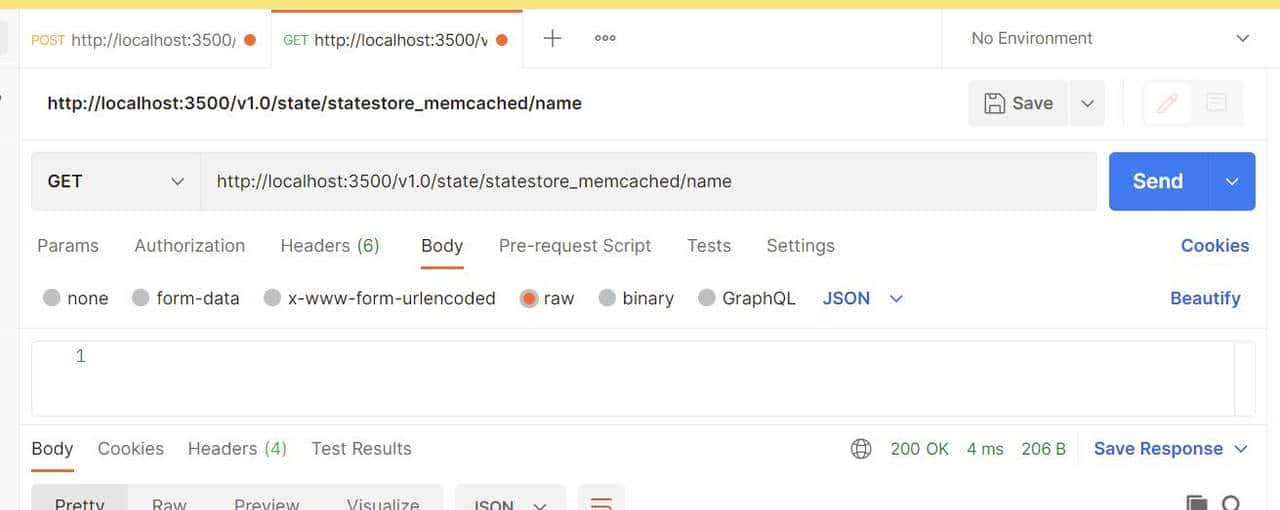
Task: Expand the Save button arrow options
Action: pos(1087,103)
